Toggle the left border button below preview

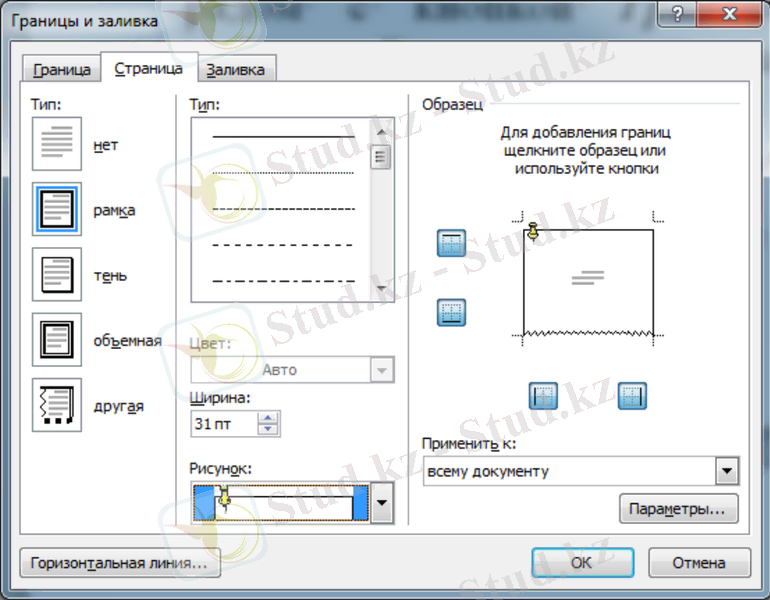click(543, 396)
